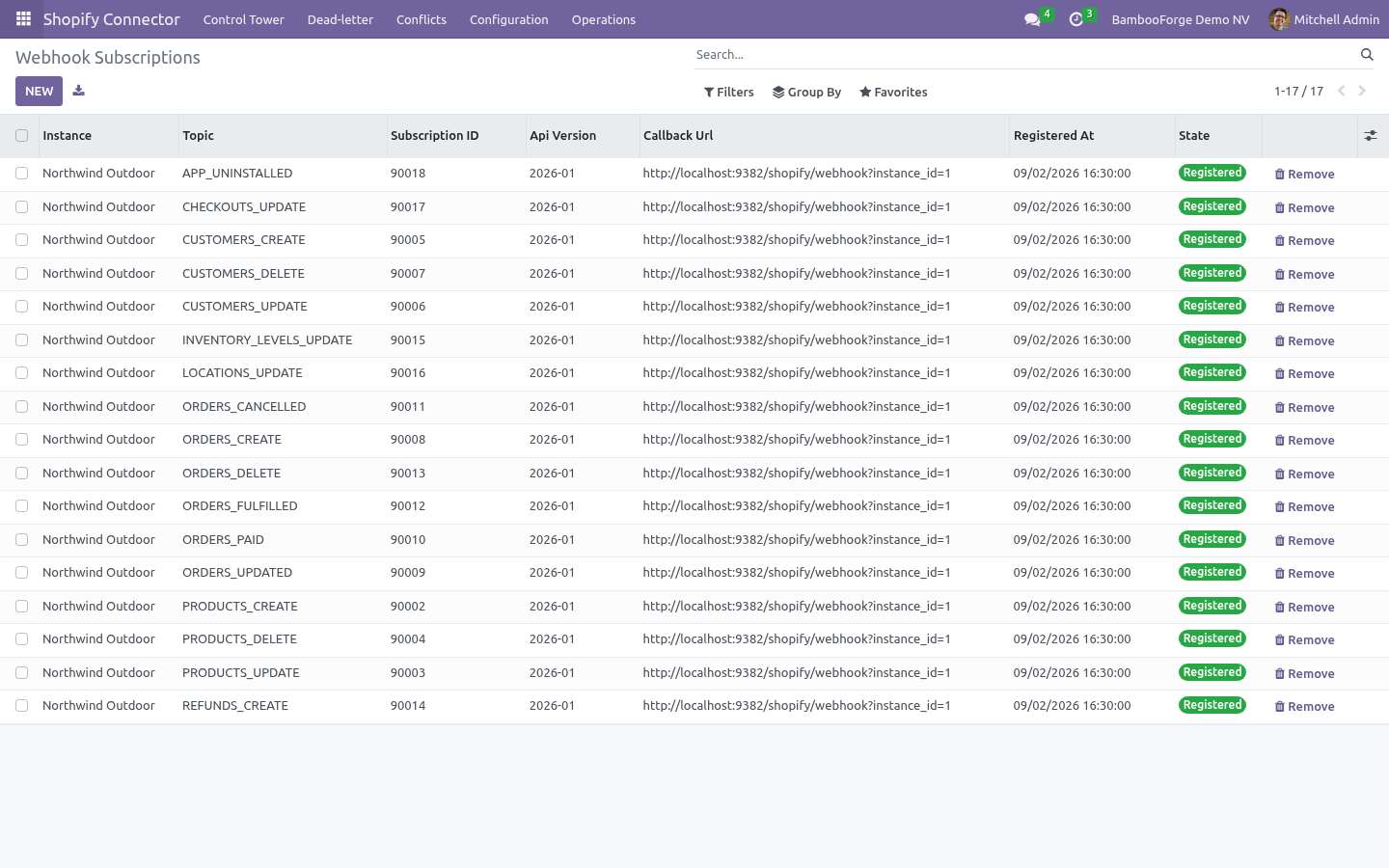
Task: Sort by Subscription ID column header
Action: tap(456, 136)
